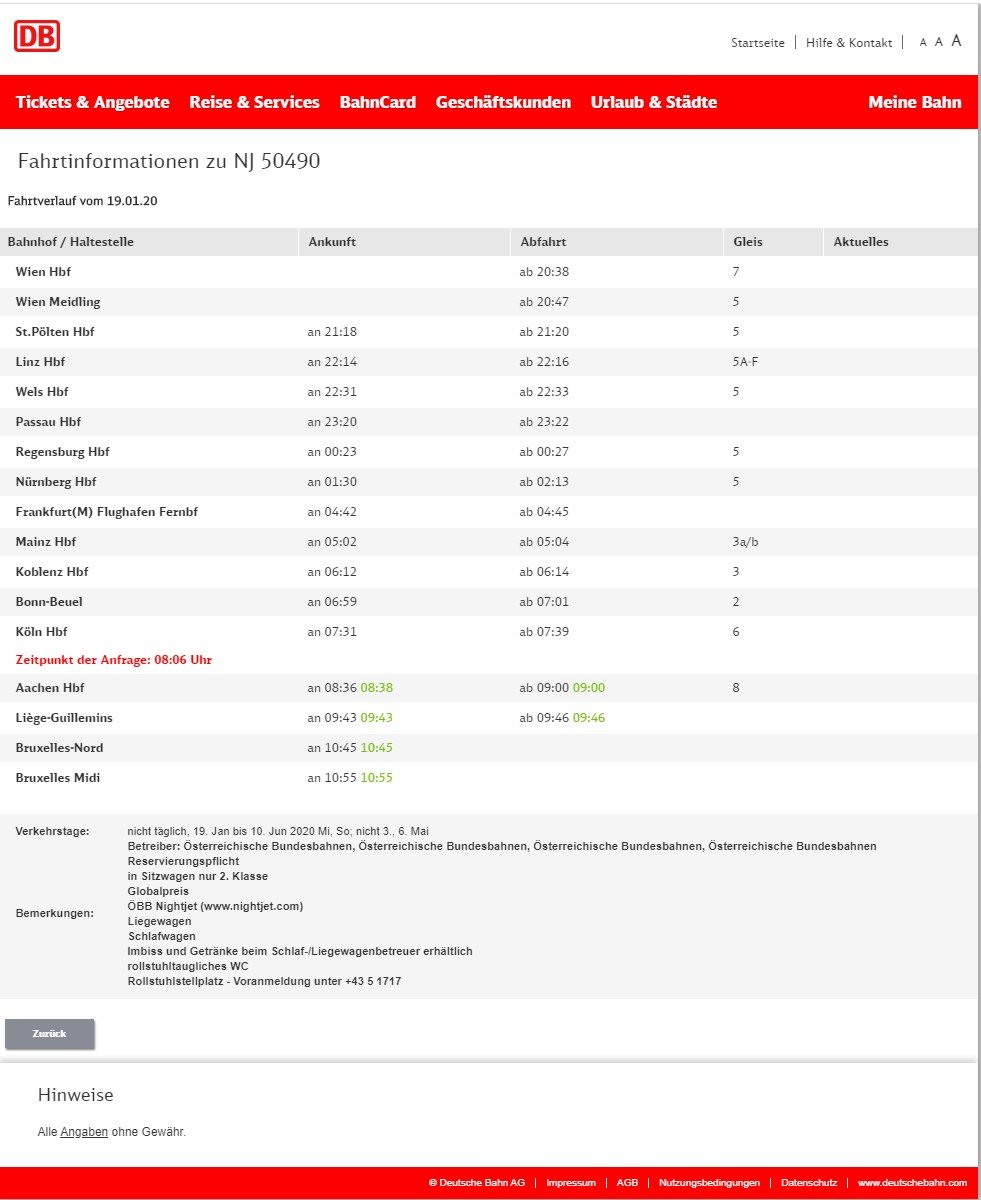Open Impressum in the footer
The width and height of the screenshot is (981, 1200).
coord(571,1182)
